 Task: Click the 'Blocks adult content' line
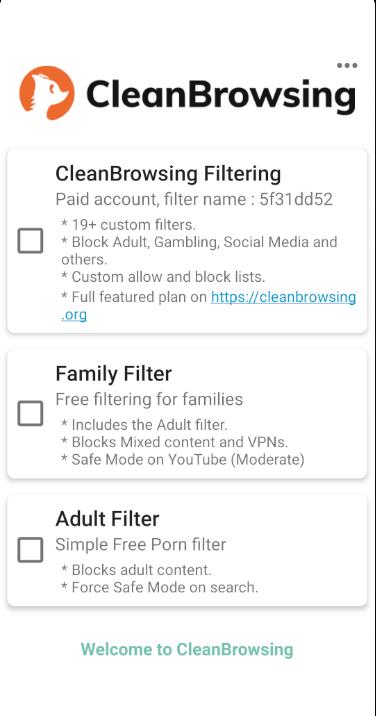136,570
